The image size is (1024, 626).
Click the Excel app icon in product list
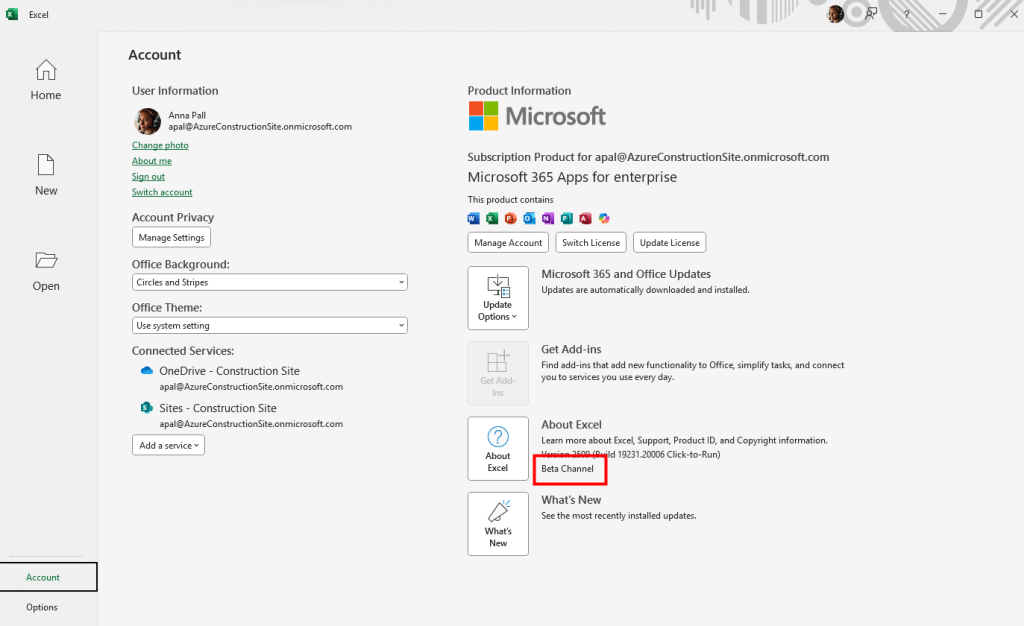pos(492,218)
